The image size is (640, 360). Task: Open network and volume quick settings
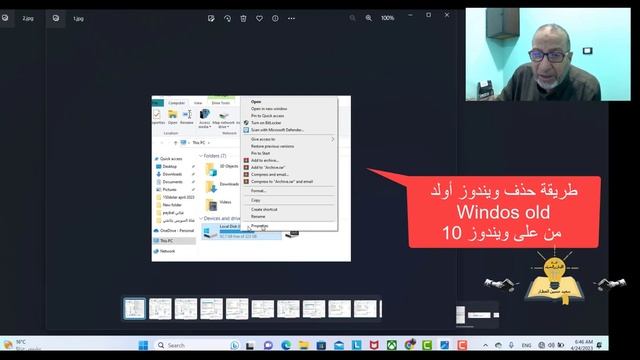[x=551, y=345]
